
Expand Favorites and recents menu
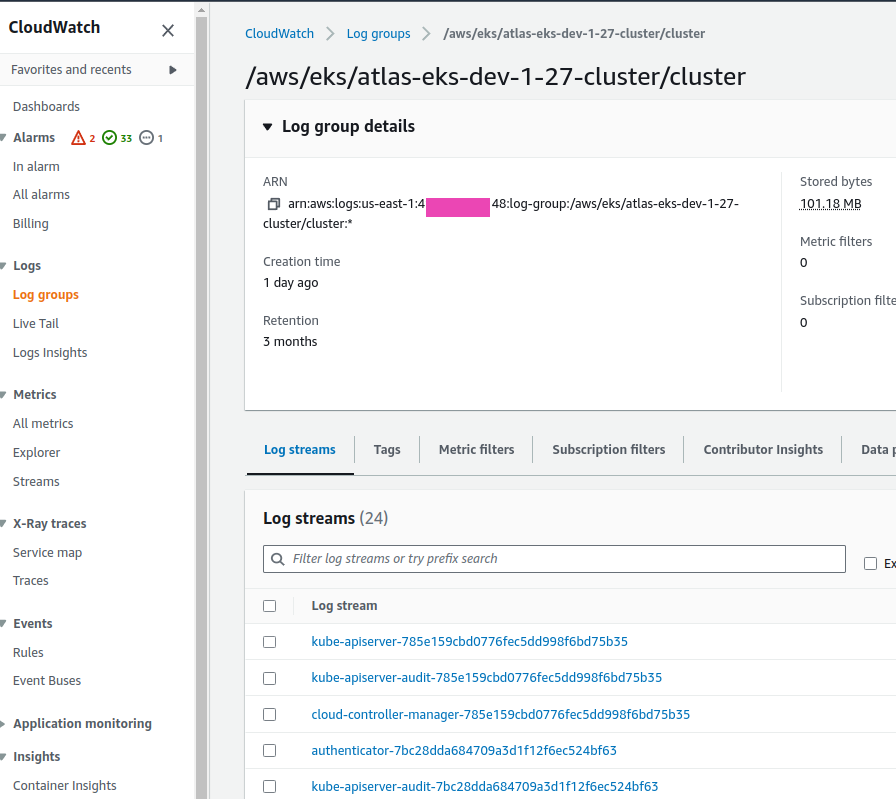(x=173, y=70)
